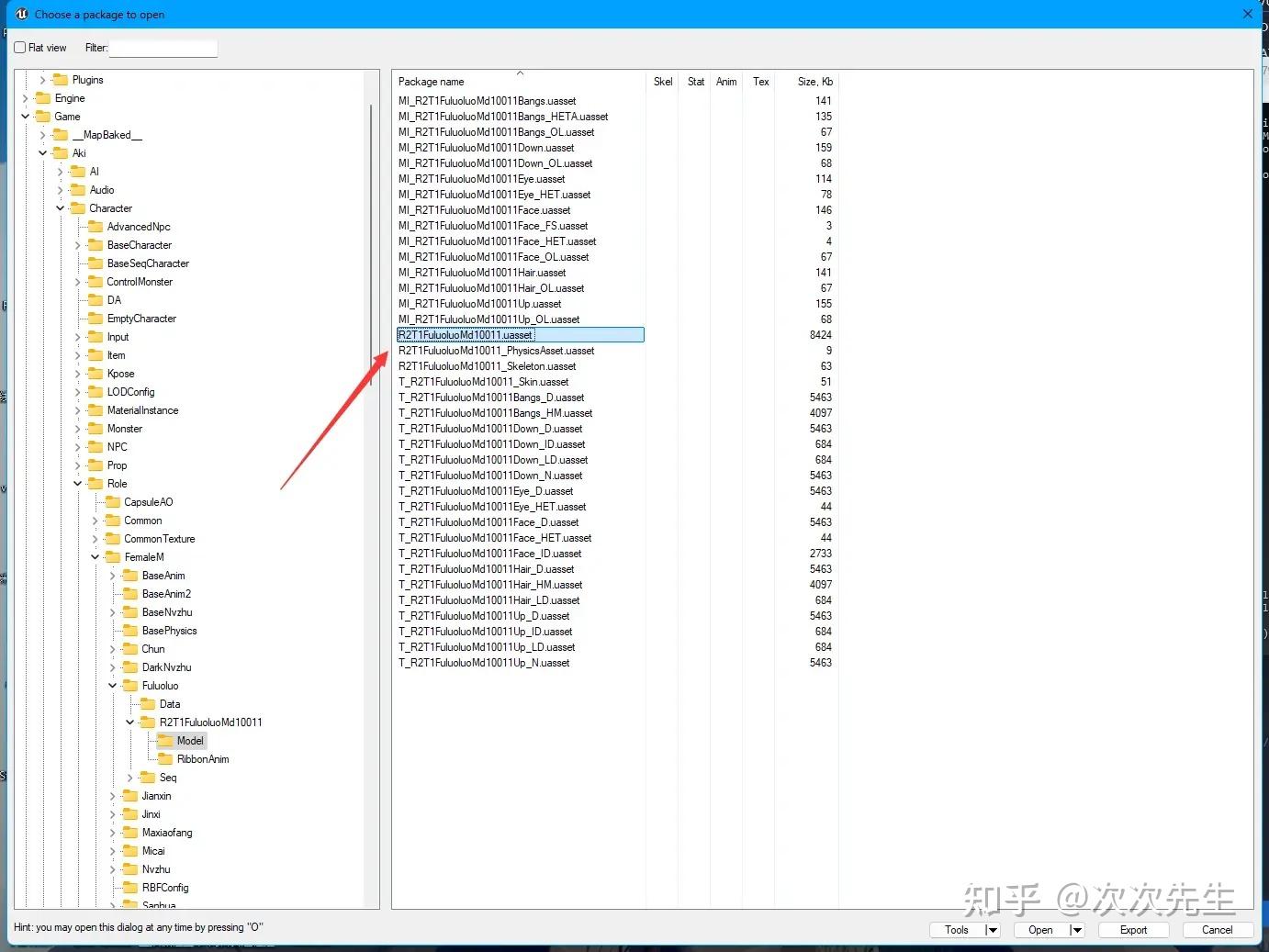
Task: Click the Engine folder icon
Action: 42,98
